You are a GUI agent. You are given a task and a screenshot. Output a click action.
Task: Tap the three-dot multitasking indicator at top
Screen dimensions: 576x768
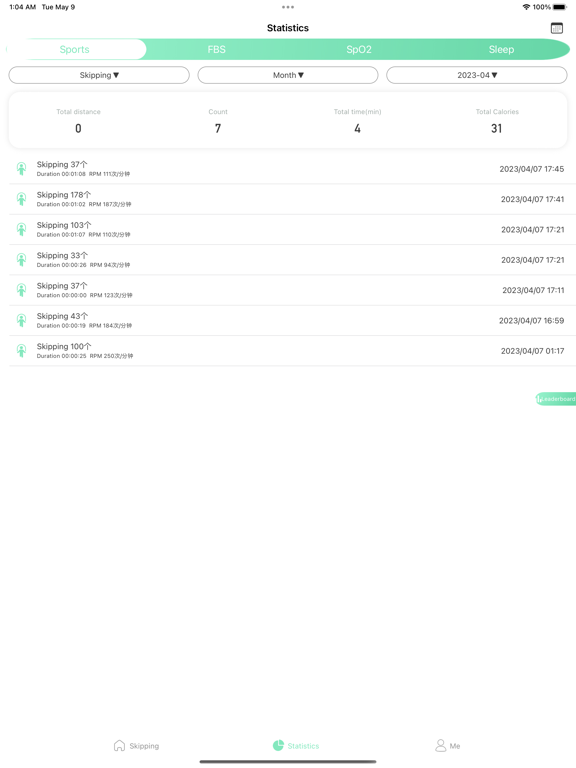pos(288,7)
